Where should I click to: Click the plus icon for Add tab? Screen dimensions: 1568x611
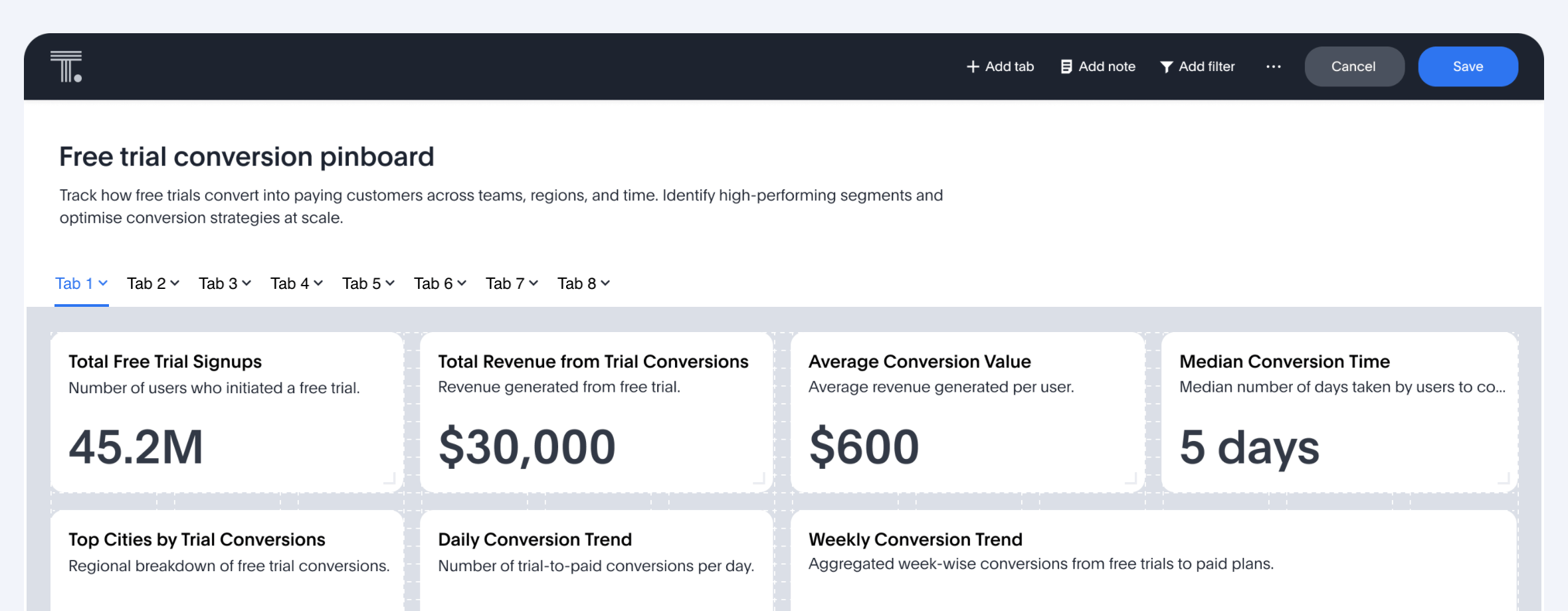[x=973, y=66]
